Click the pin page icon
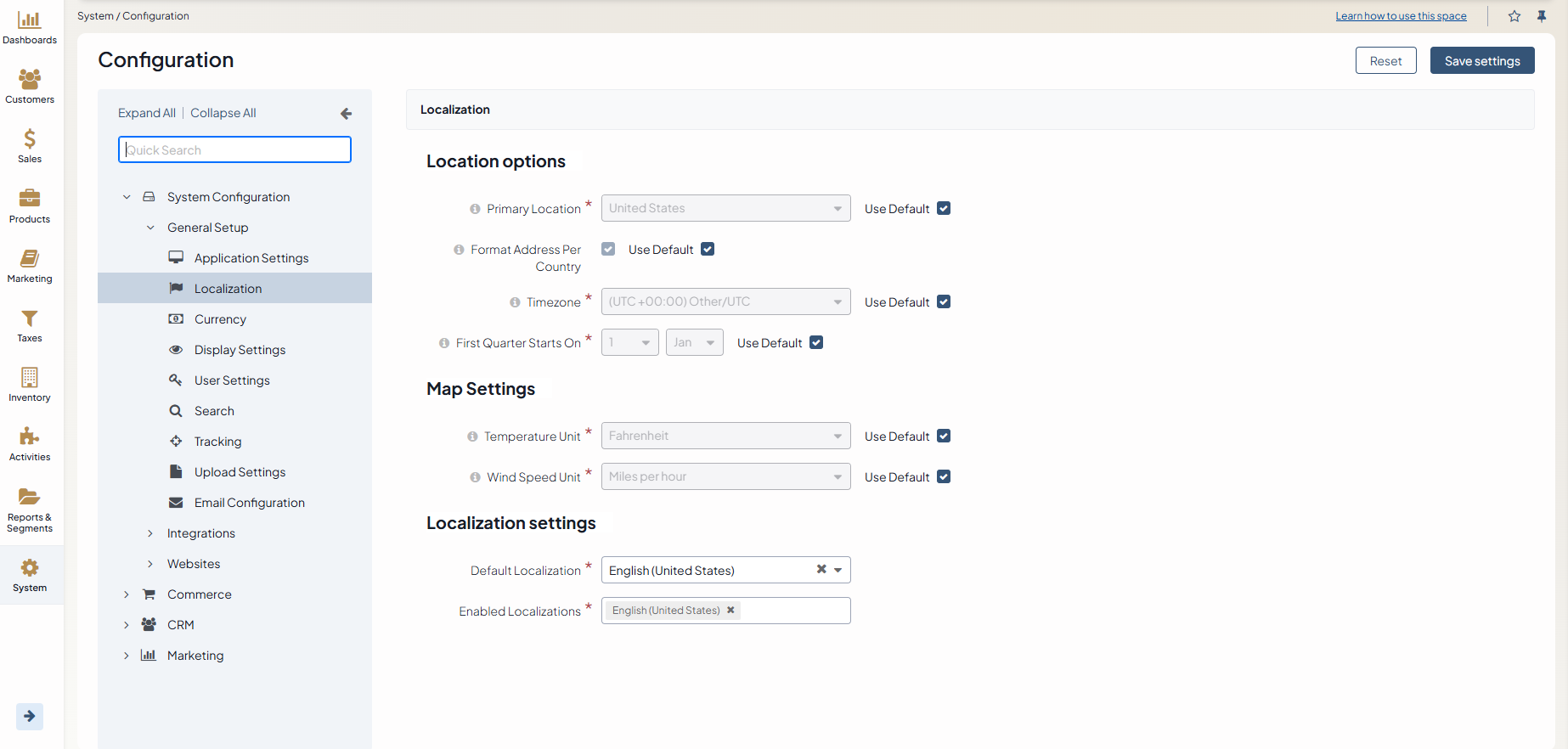1568x749 pixels. 1542,16
